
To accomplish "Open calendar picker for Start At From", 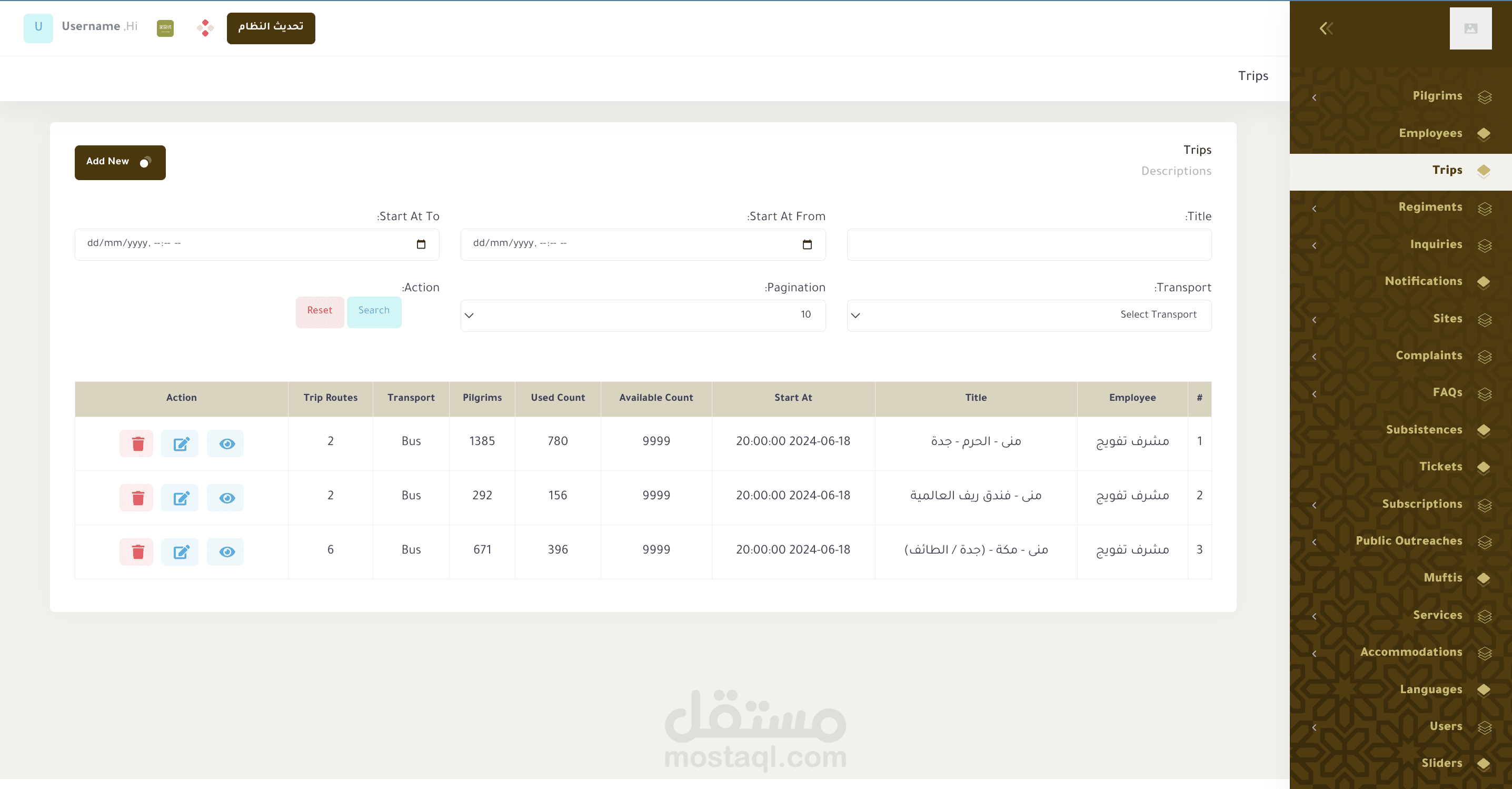I will 807,244.
